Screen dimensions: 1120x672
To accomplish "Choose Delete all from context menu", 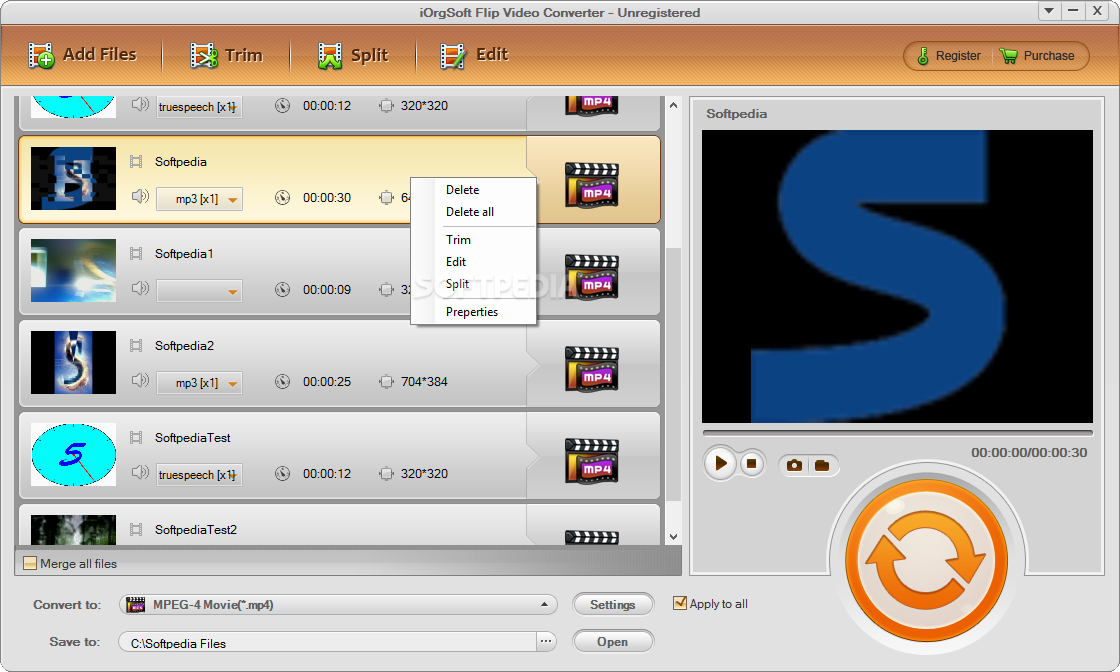I will 469,212.
